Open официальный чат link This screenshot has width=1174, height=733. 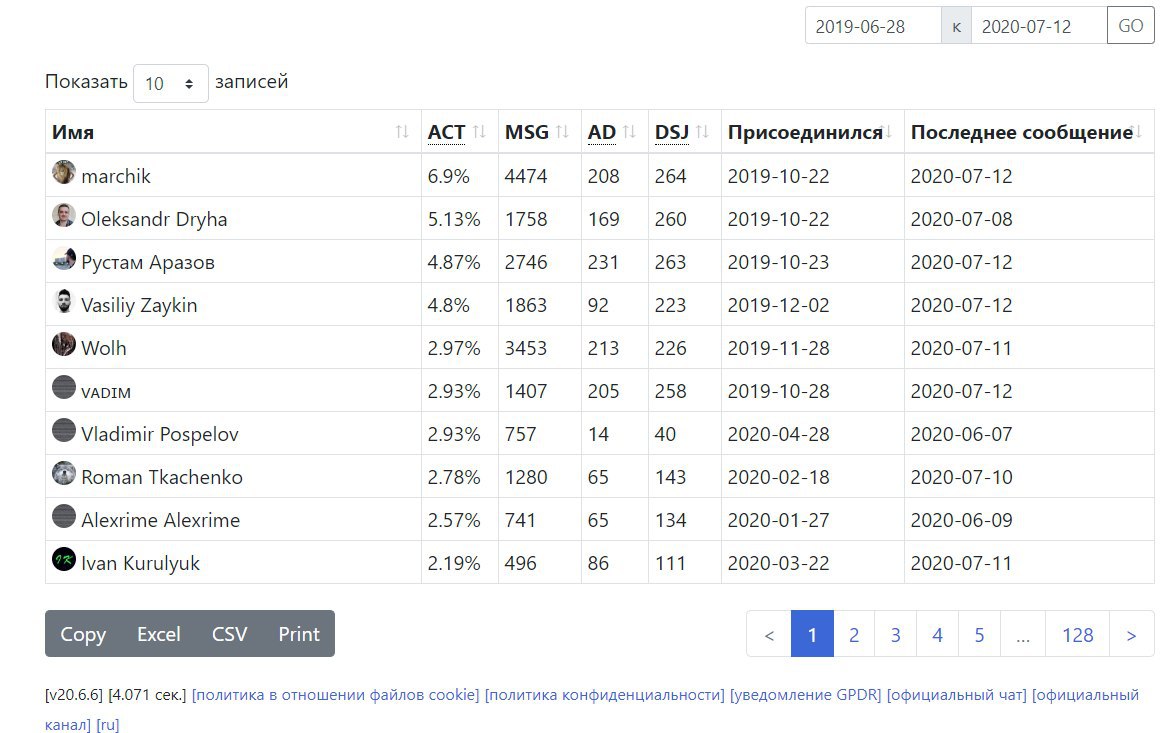[x=956, y=695]
